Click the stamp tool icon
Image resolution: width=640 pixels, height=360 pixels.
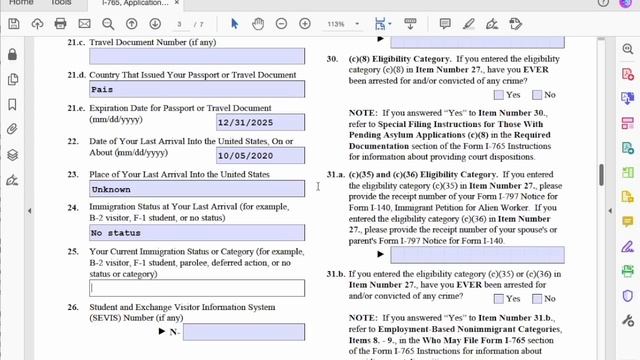pyautogui.click(x=516, y=24)
